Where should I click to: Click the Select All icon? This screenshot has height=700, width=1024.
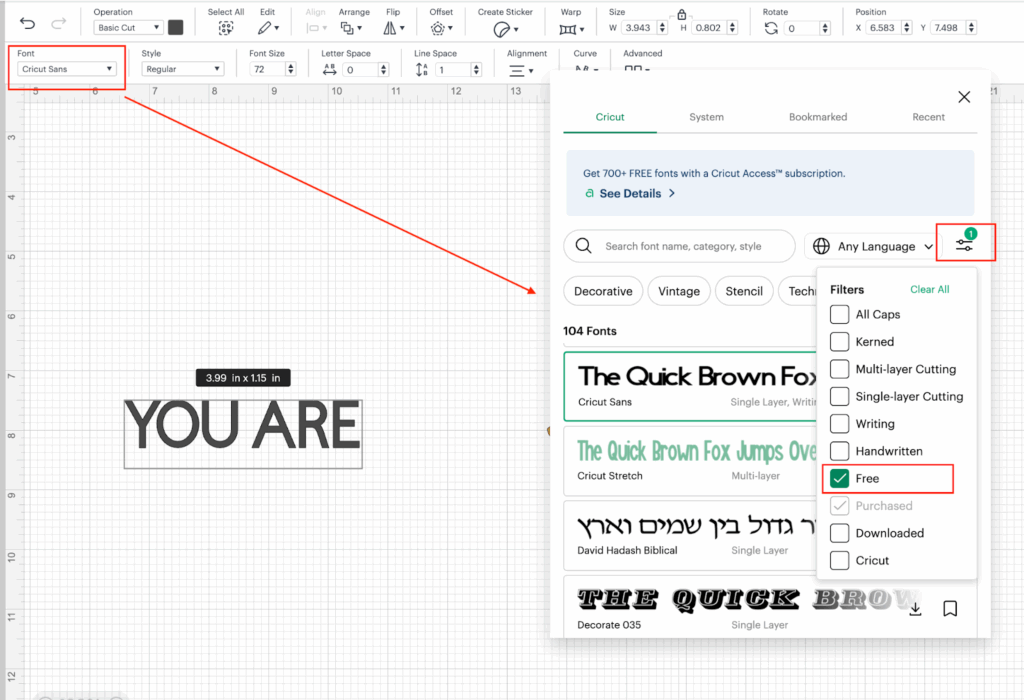(226, 29)
